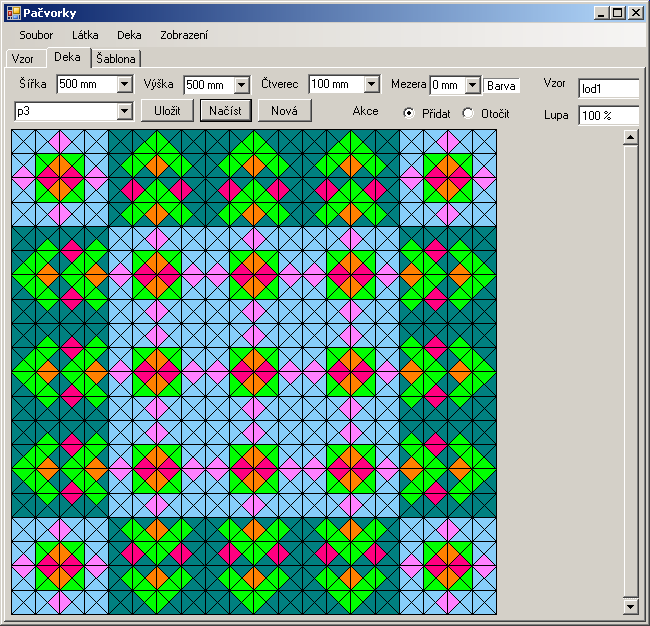The image size is (650, 626).
Task: Expand the Mezera gap dropdown
Action: (x=473, y=86)
